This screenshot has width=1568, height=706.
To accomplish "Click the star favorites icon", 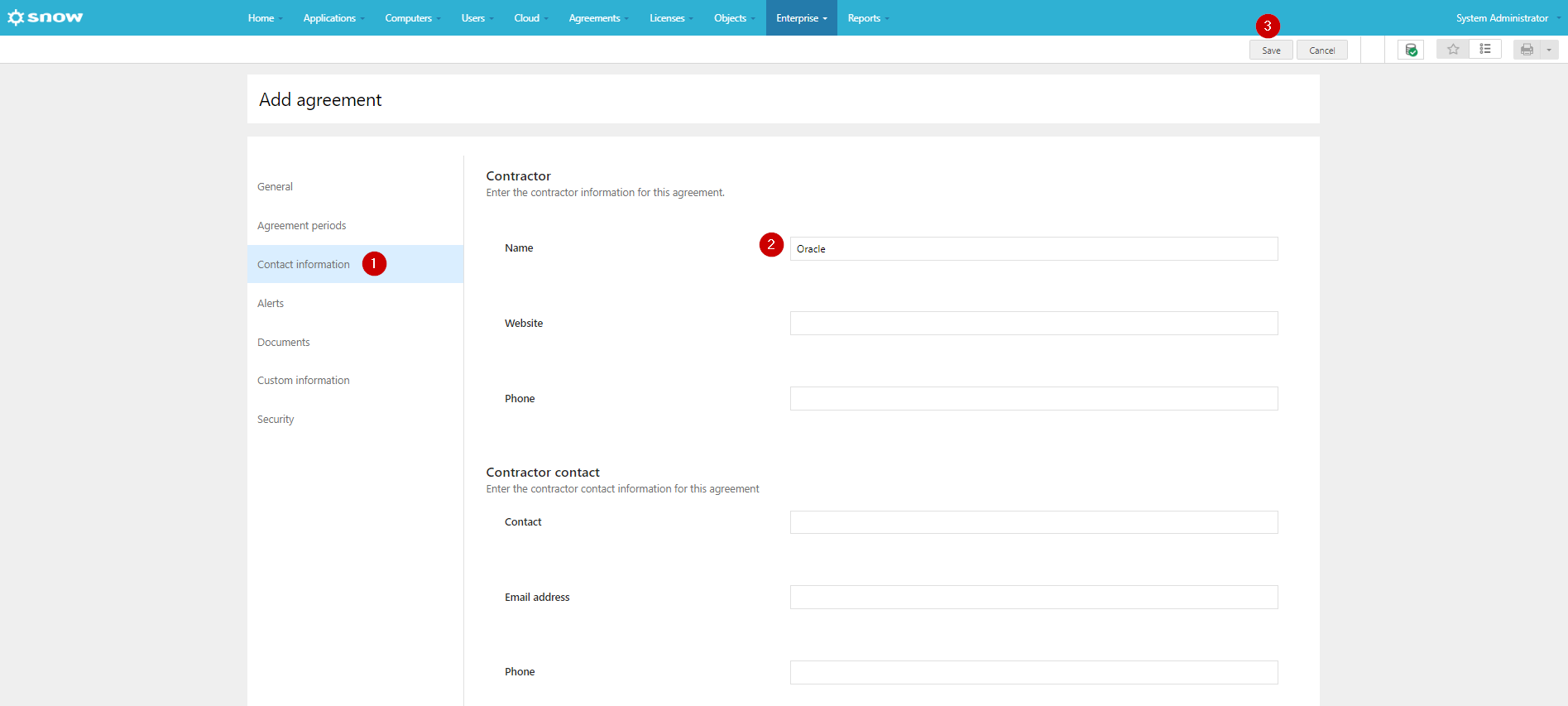I will 1453,50.
